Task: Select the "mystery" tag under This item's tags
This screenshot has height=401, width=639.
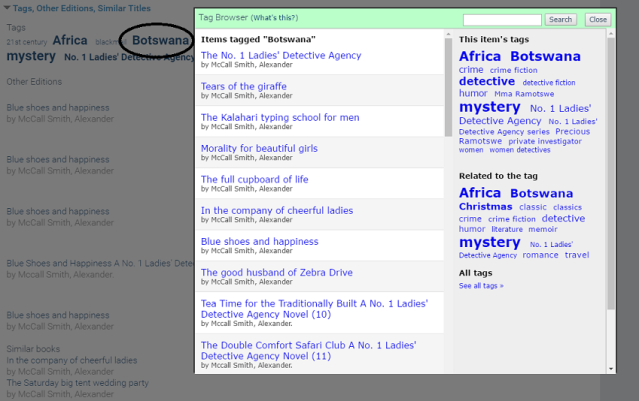Action: point(490,107)
